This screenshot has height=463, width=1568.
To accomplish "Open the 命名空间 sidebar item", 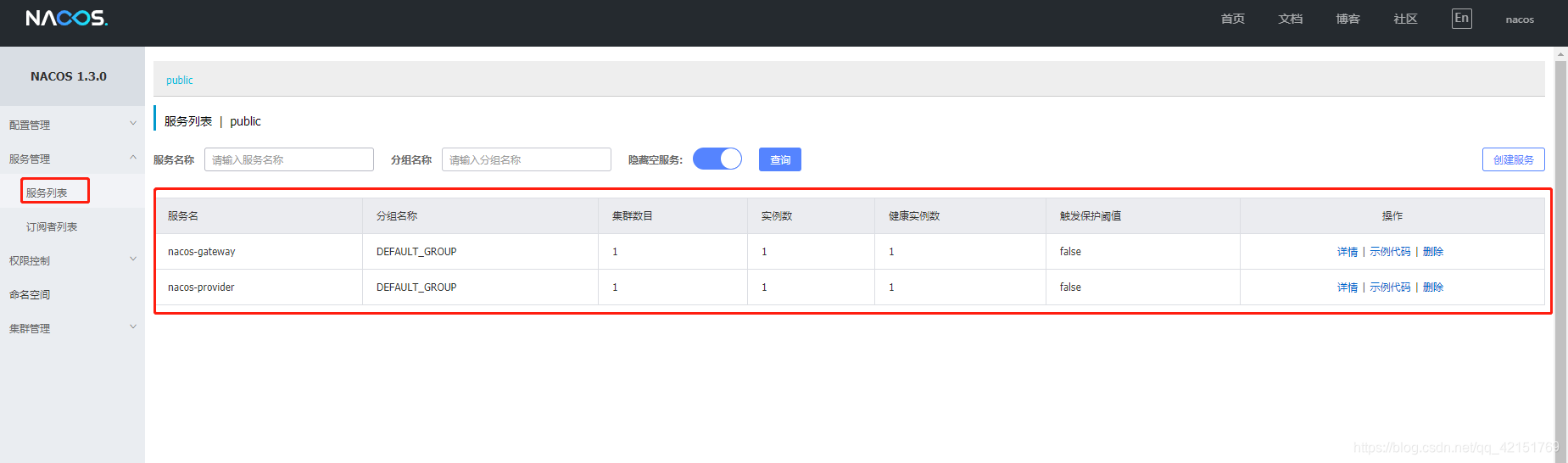I will tap(30, 294).
